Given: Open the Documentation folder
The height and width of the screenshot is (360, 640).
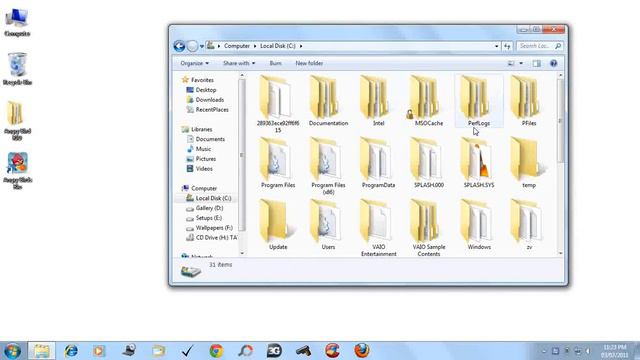Looking at the screenshot, I should pos(328,101).
